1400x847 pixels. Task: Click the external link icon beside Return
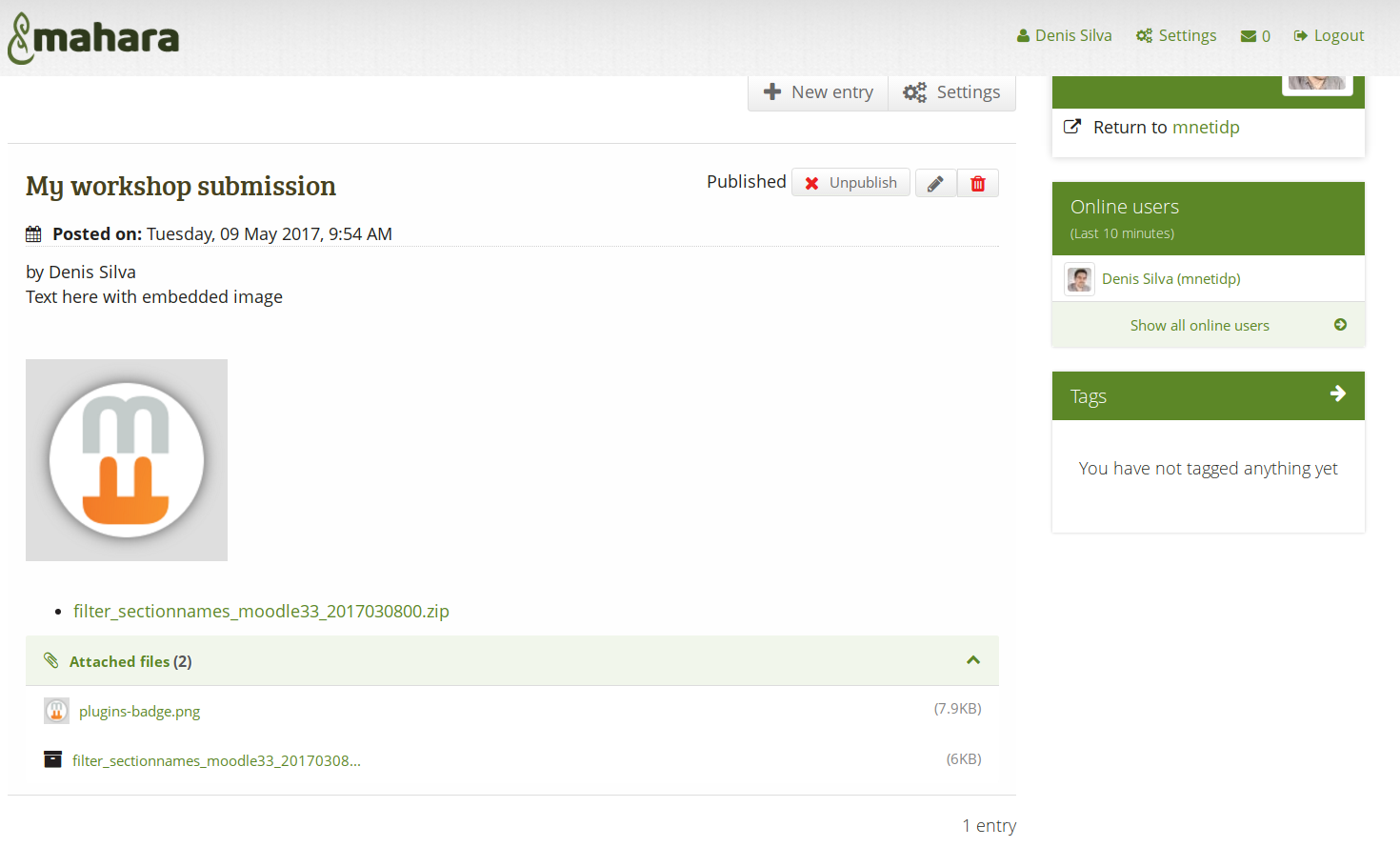(1072, 127)
